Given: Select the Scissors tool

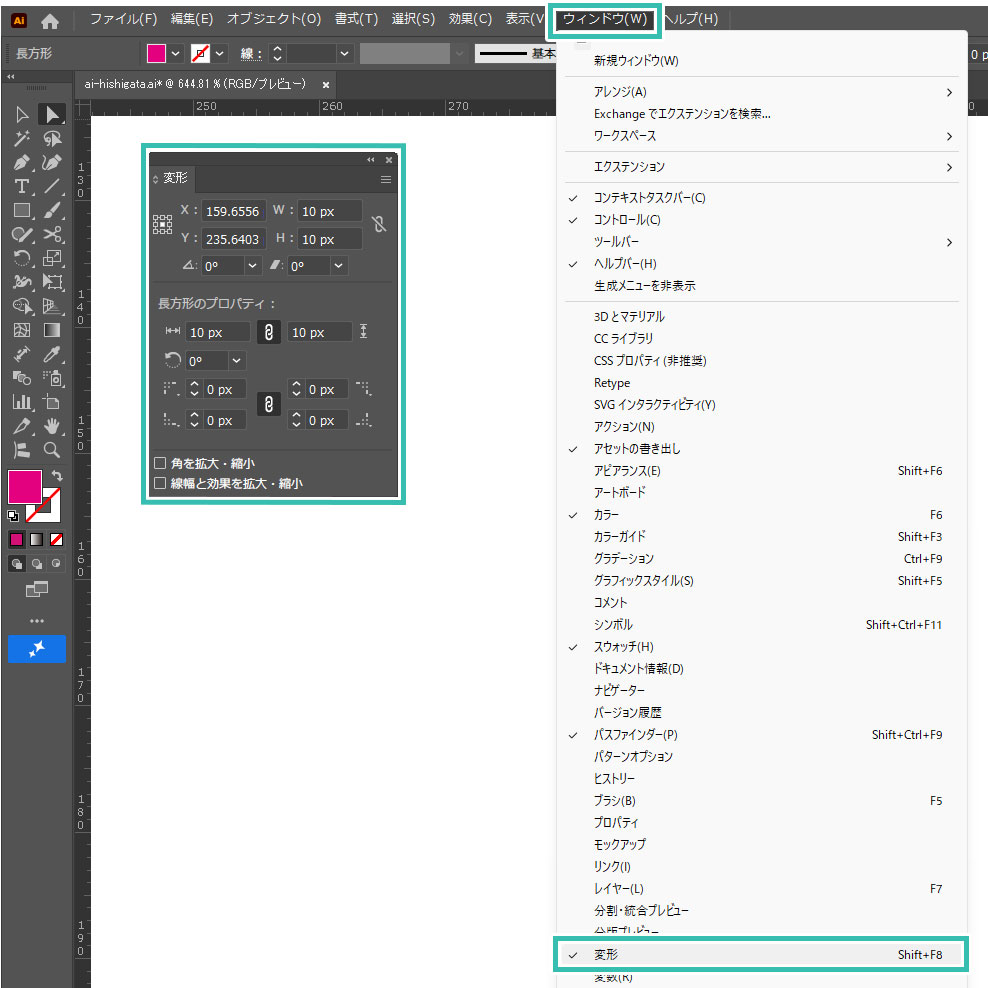Looking at the screenshot, I should tap(53, 235).
